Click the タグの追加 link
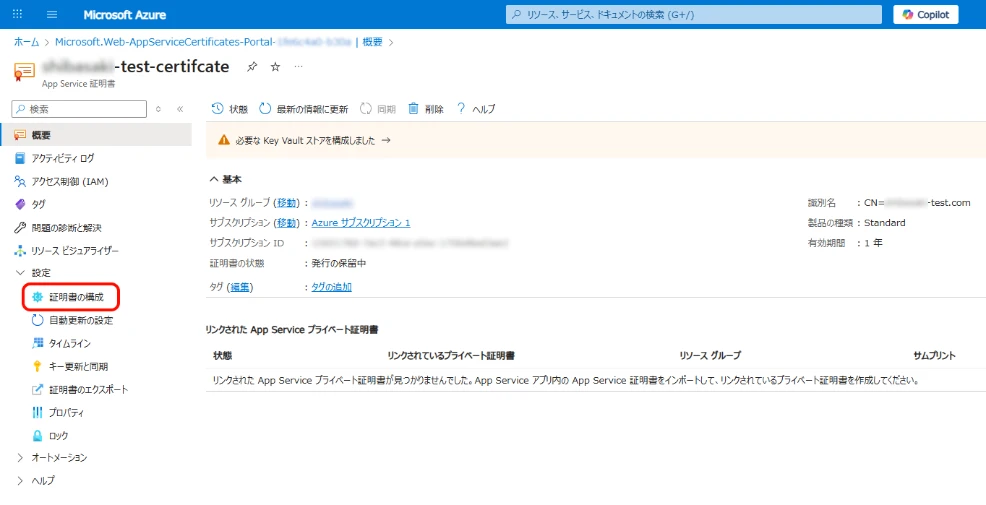 (x=331, y=287)
